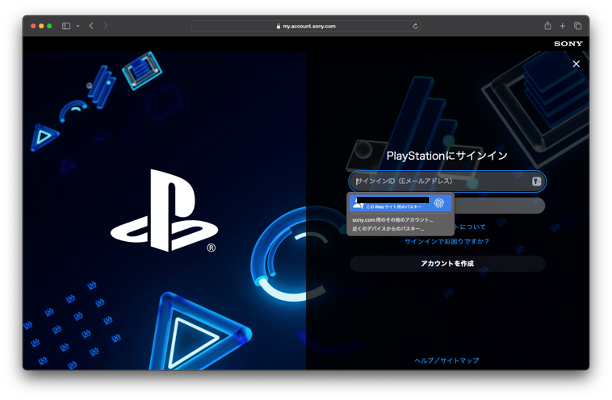Open the ヘルプ/サイトマップ link
The image size is (612, 400).
pos(447,360)
